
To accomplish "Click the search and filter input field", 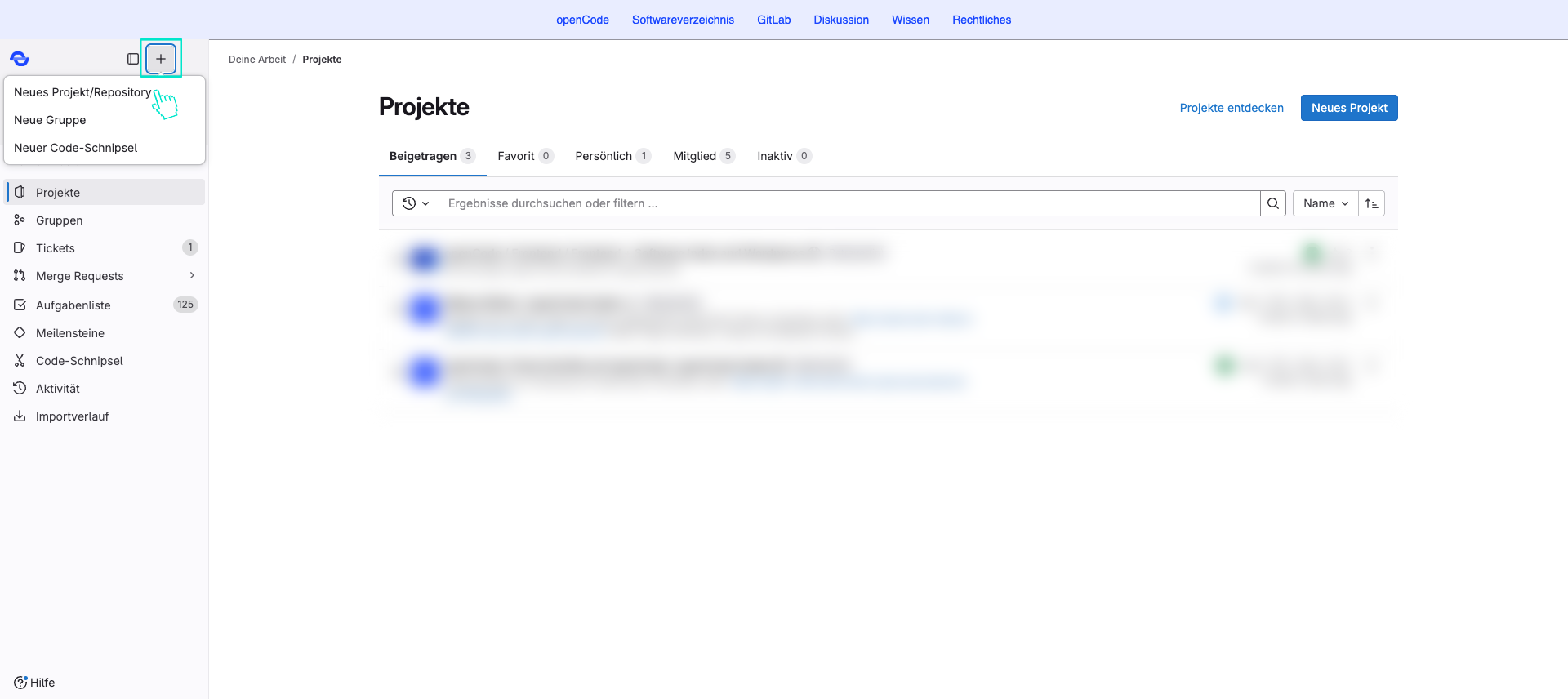I will (849, 203).
